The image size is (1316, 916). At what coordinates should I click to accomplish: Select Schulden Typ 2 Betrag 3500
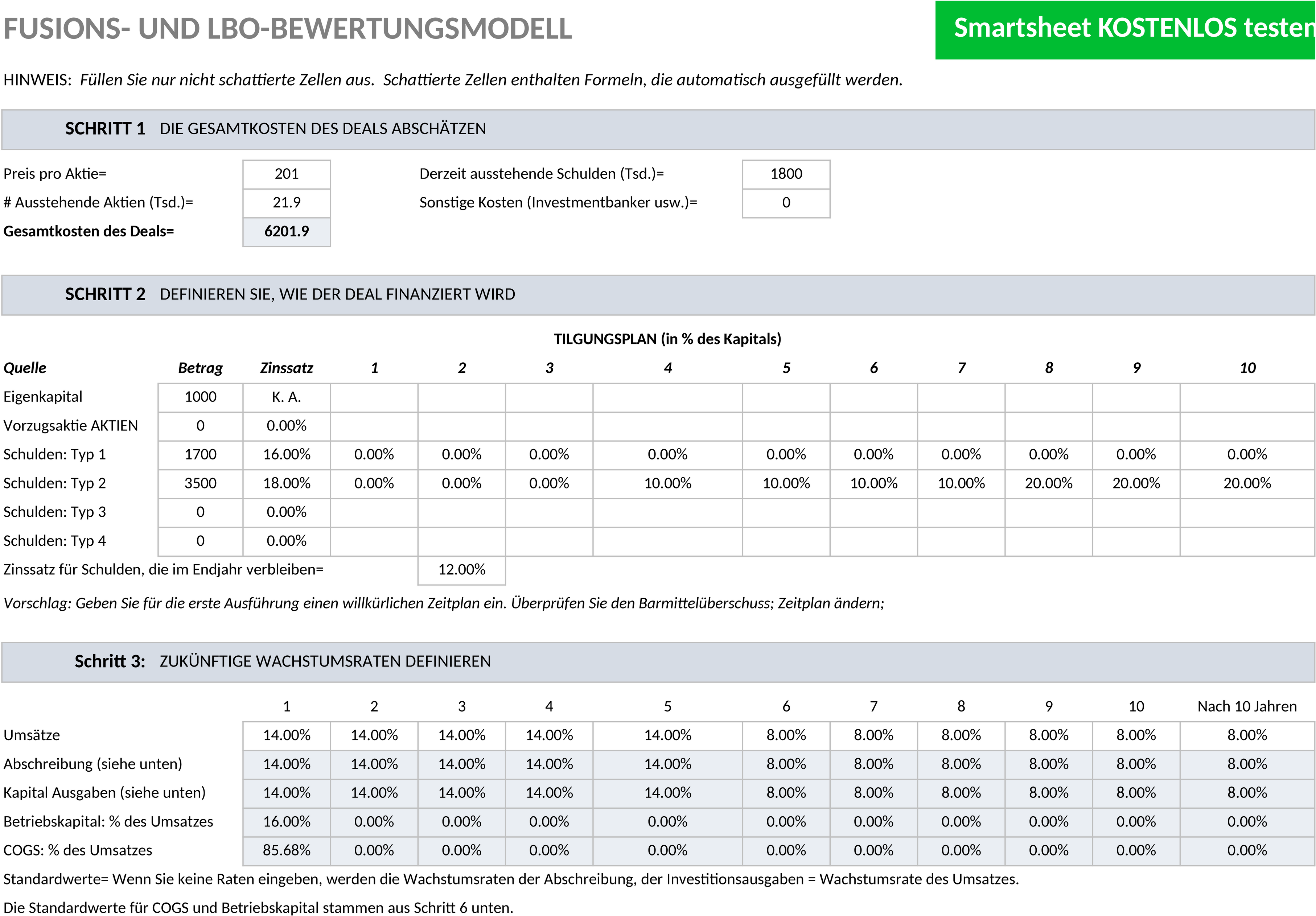coord(201,483)
